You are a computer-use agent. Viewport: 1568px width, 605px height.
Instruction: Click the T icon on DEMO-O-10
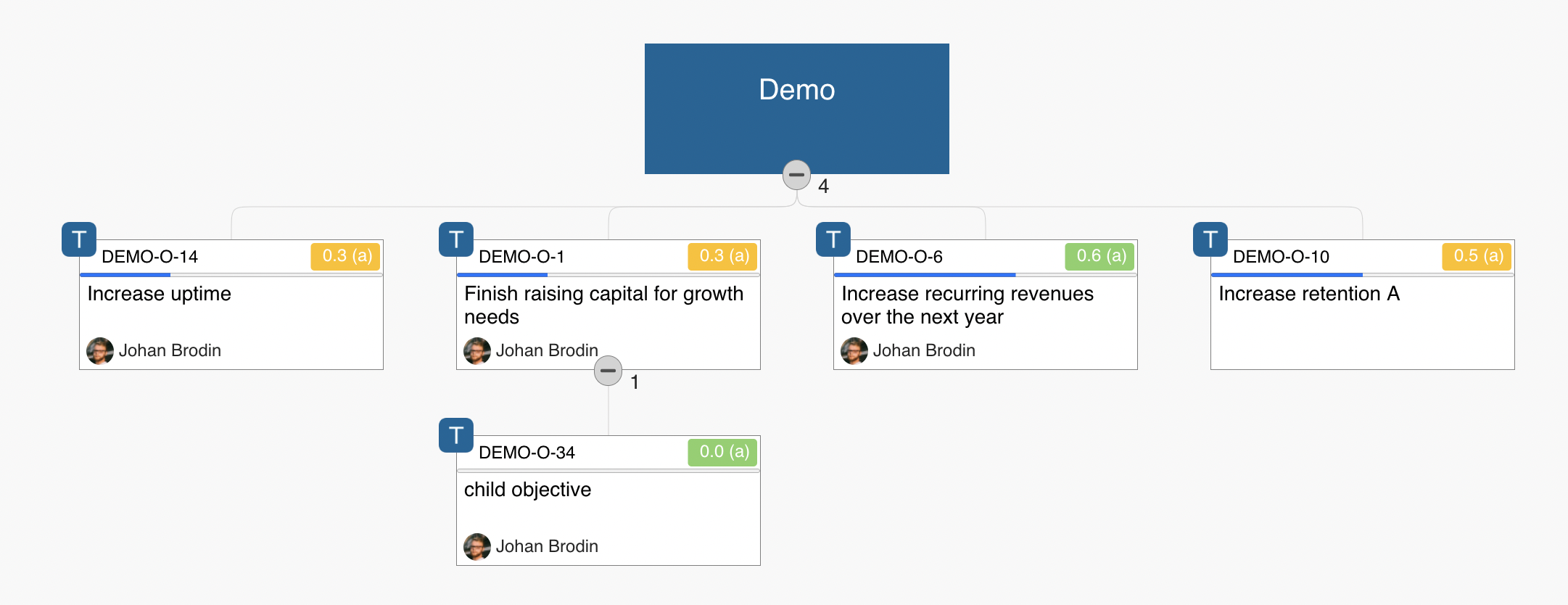click(1210, 239)
